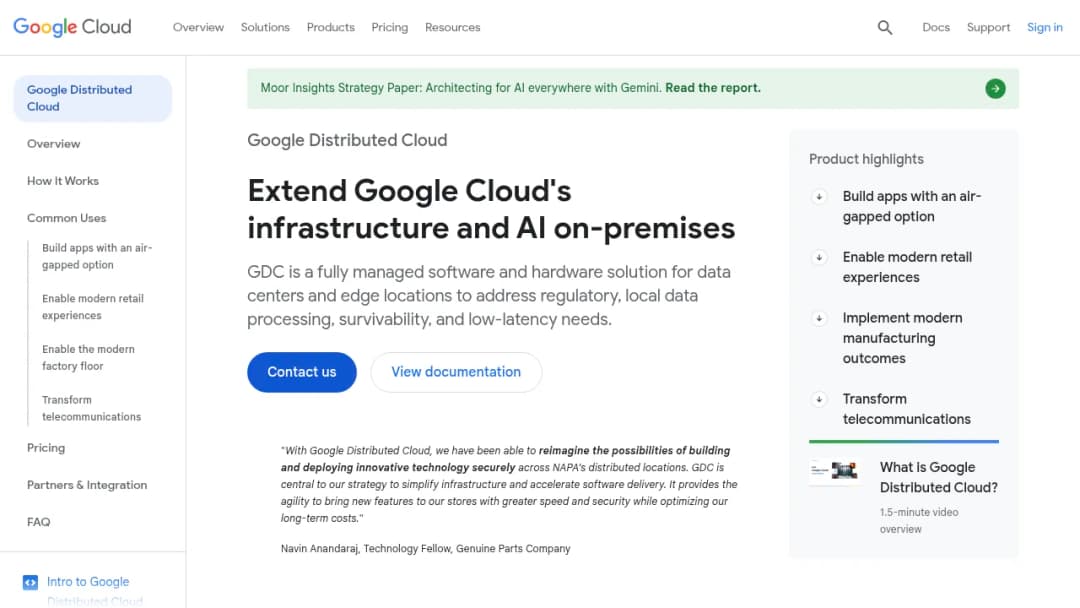Select sidebar item Transform telecommunications
Screen dimensions: 1080x608
point(92,408)
